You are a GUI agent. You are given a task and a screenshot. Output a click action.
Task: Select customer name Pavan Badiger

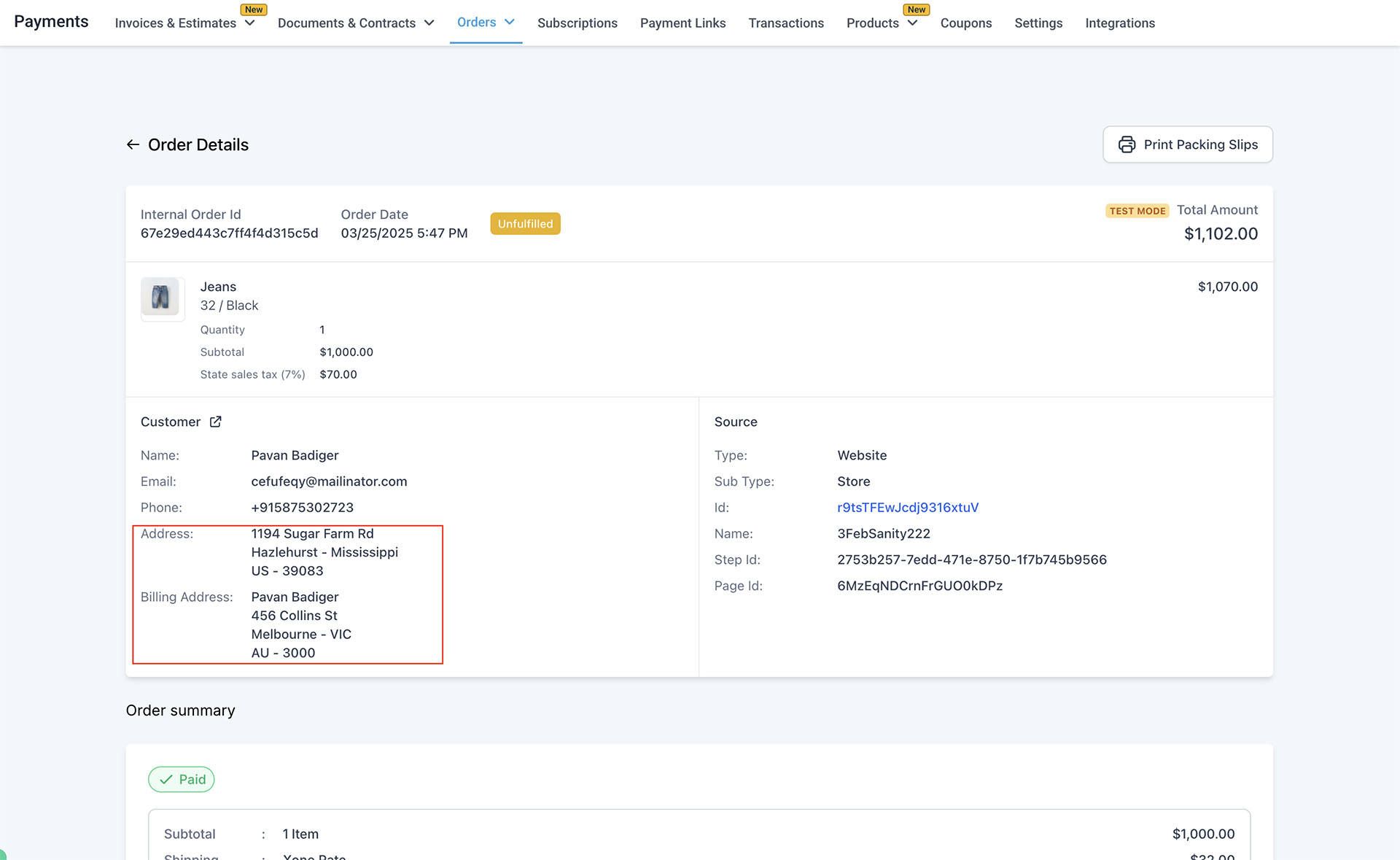[x=295, y=455]
